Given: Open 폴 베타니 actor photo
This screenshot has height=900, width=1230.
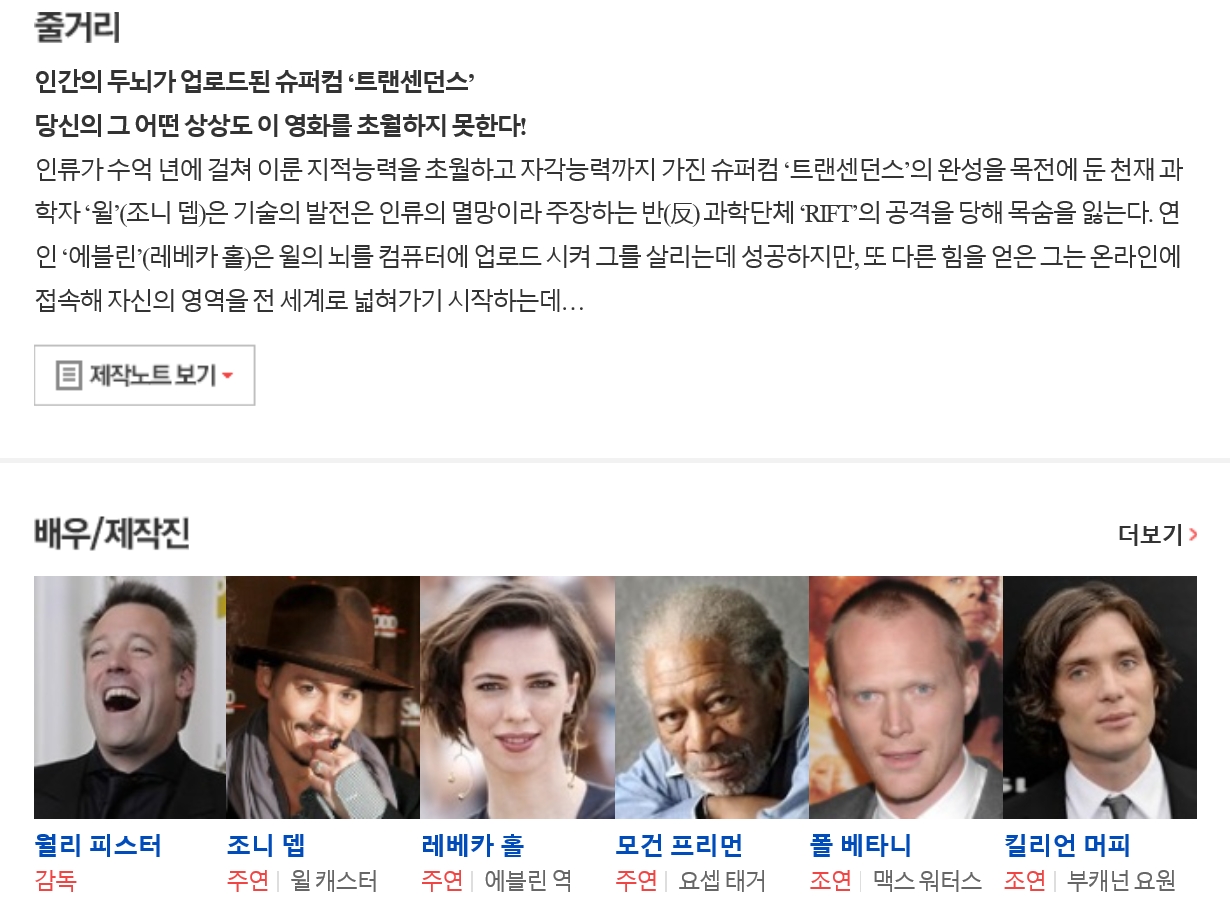Looking at the screenshot, I should point(905,697).
